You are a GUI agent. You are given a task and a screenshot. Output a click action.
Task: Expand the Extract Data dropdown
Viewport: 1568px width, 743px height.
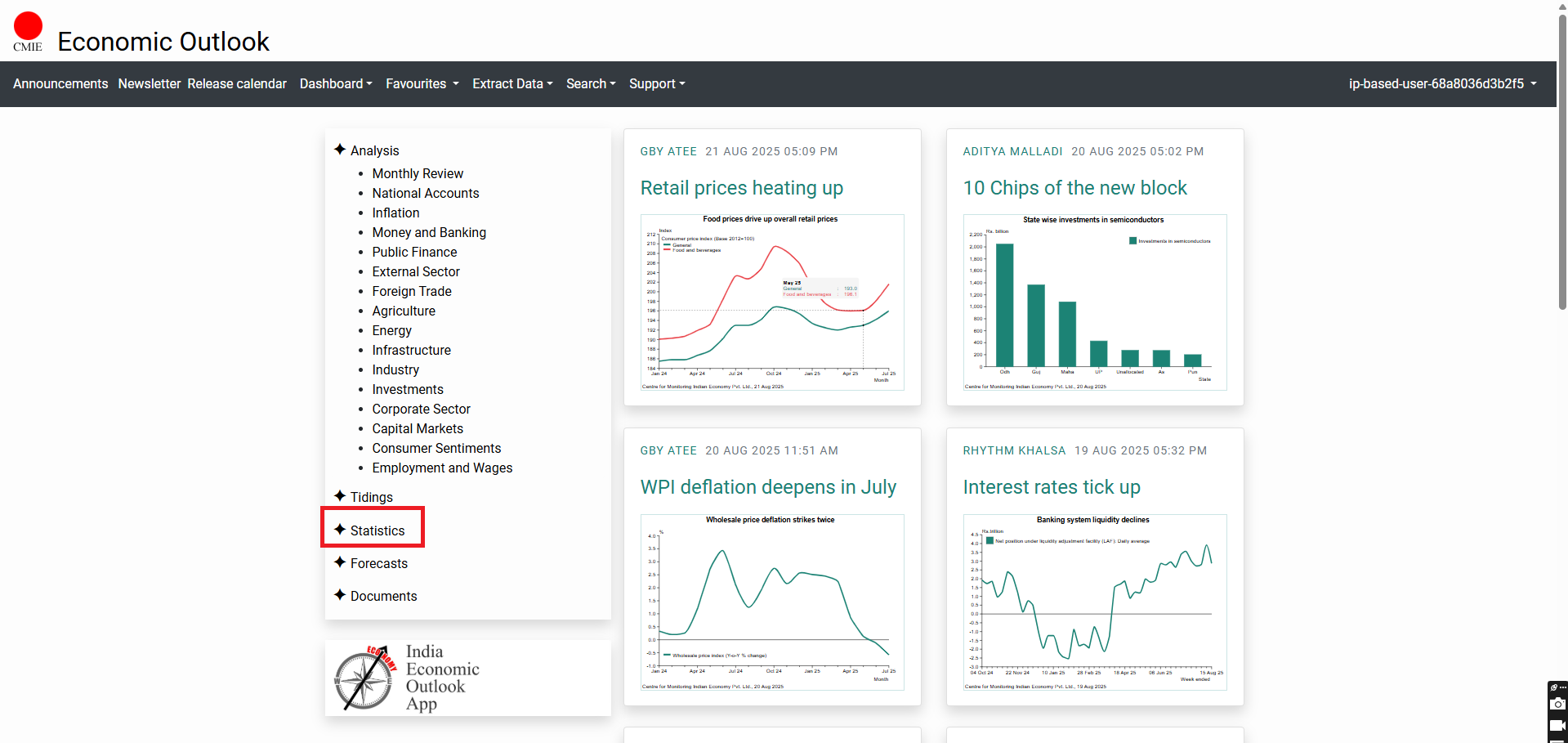[512, 84]
